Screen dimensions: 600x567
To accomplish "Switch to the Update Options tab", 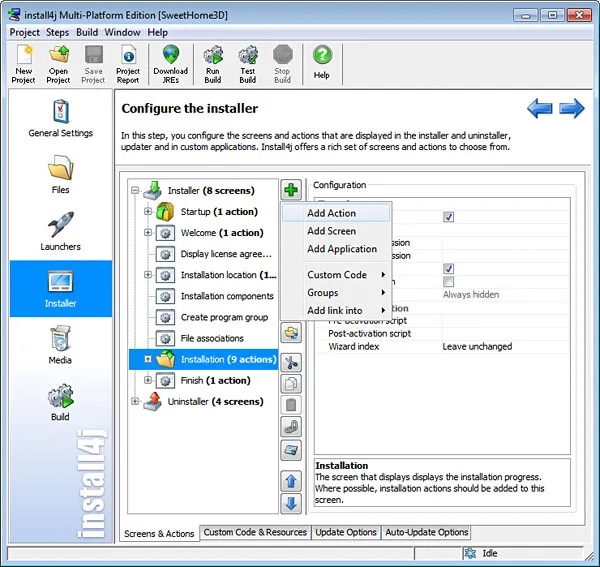I will click(346, 532).
